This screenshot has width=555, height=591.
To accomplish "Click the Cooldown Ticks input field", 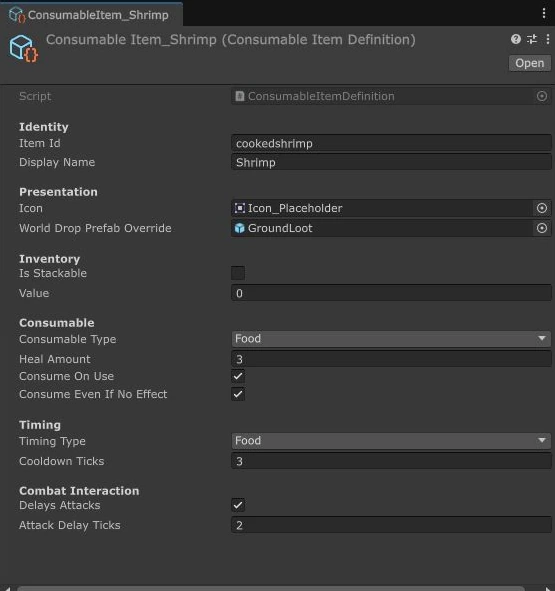I will pyautogui.click(x=391, y=461).
